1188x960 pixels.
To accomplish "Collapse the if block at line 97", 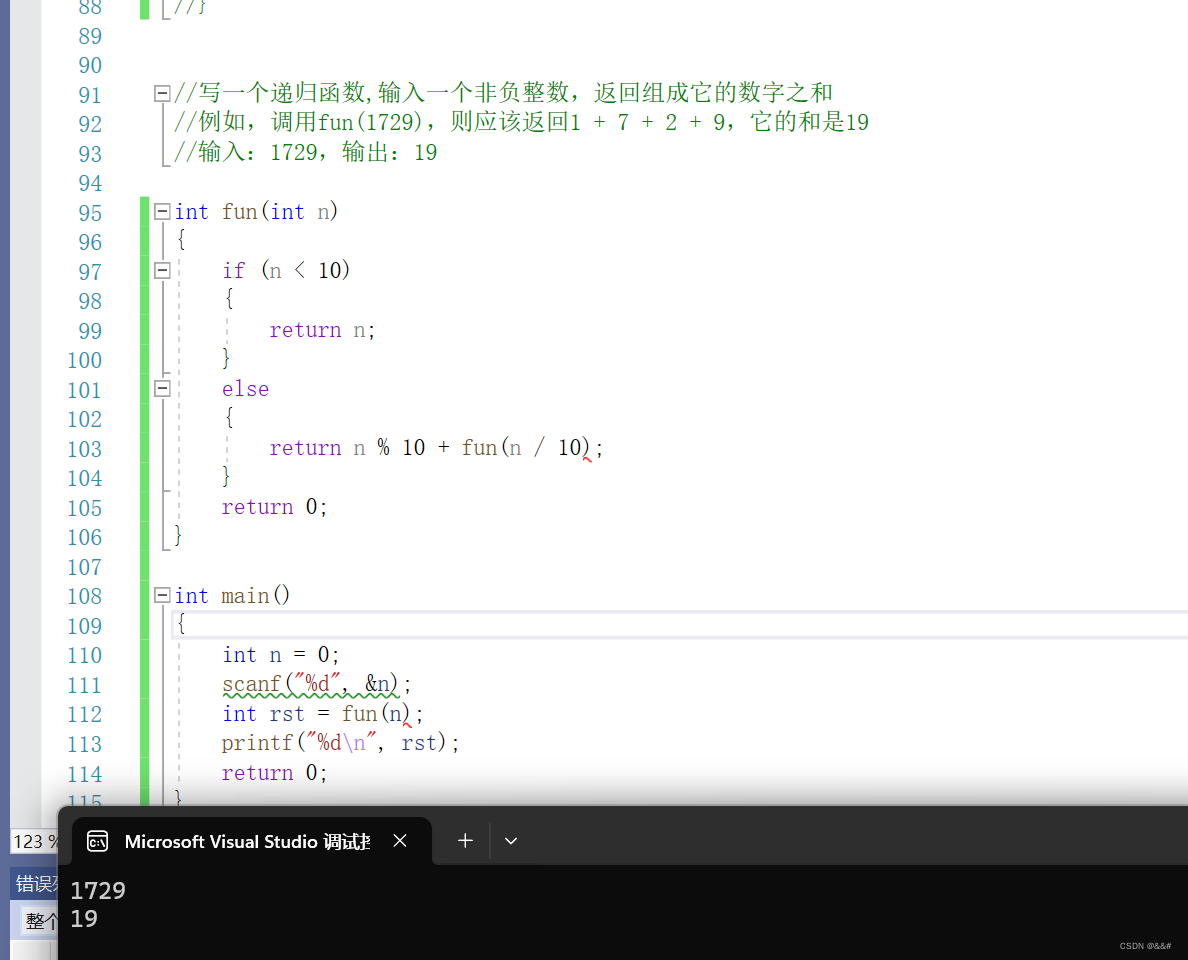I will coord(161,270).
